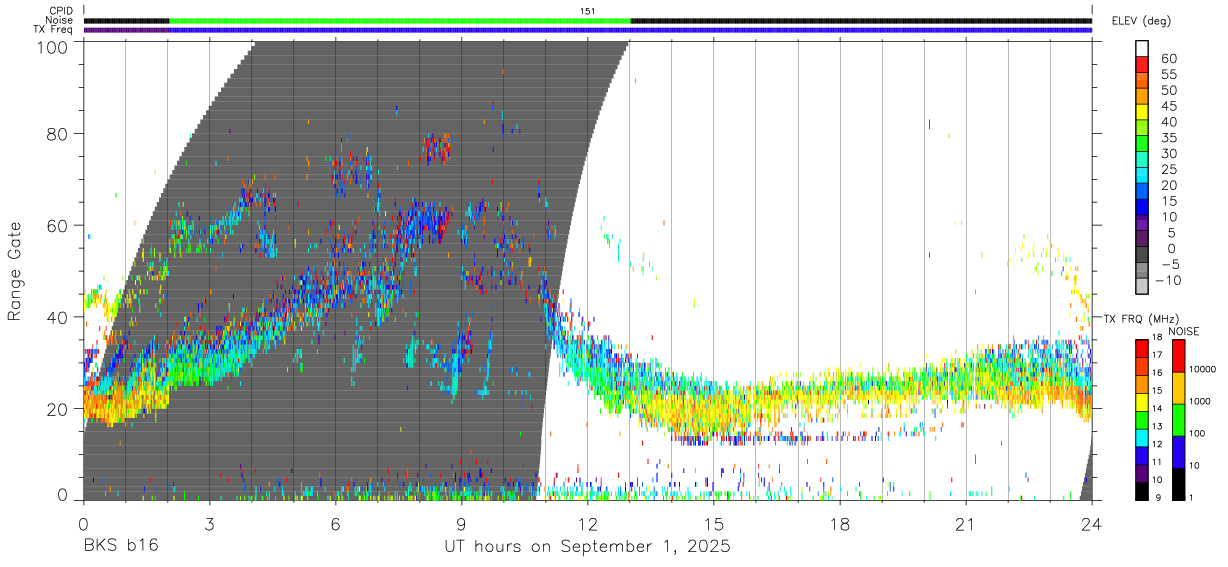Click the x-axis tick label 3
1228x567 pixels.
pyautogui.click(x=209, y=523)
